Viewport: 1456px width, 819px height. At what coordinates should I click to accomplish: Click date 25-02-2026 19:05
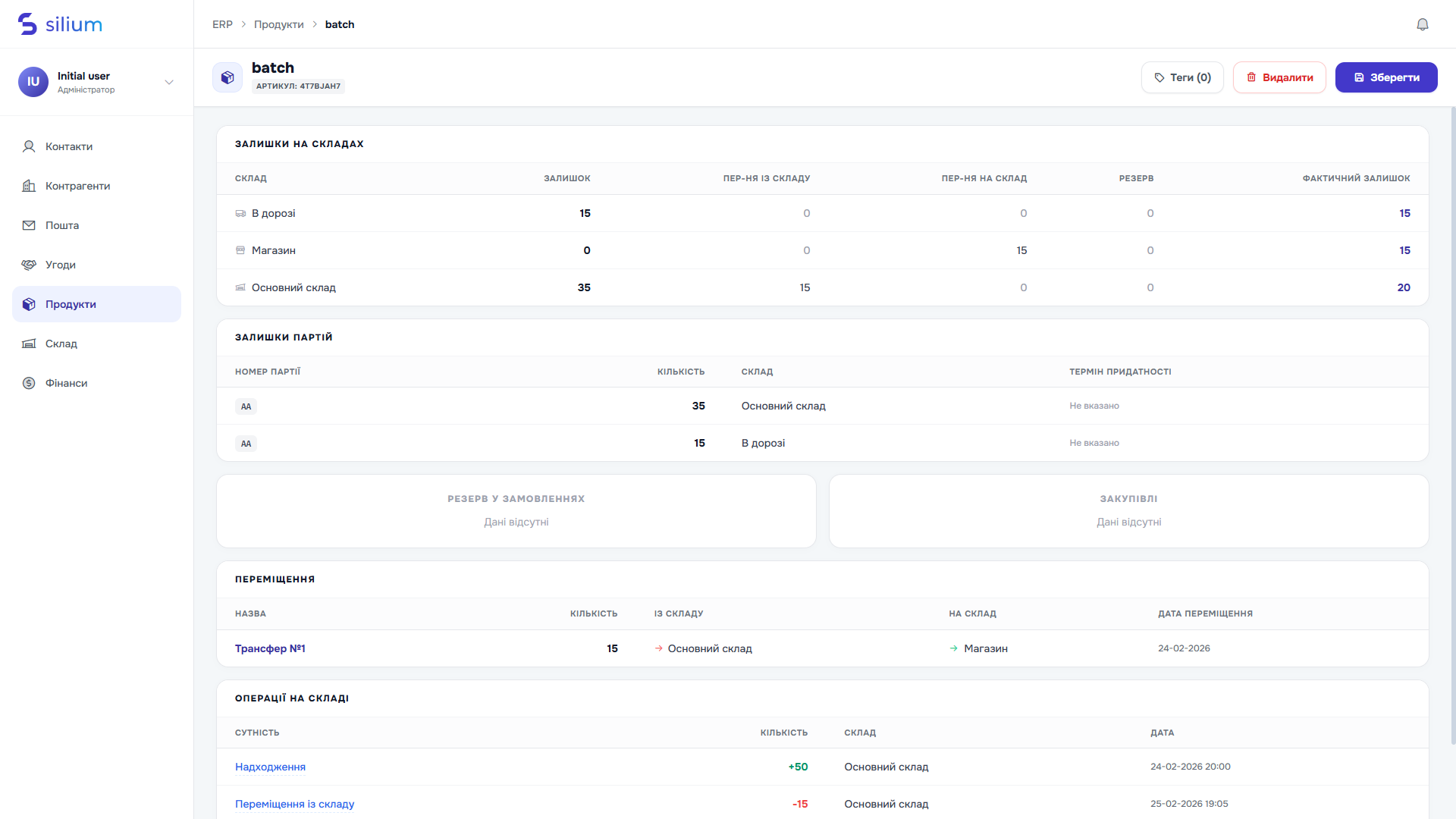[x=1189, y=804]
